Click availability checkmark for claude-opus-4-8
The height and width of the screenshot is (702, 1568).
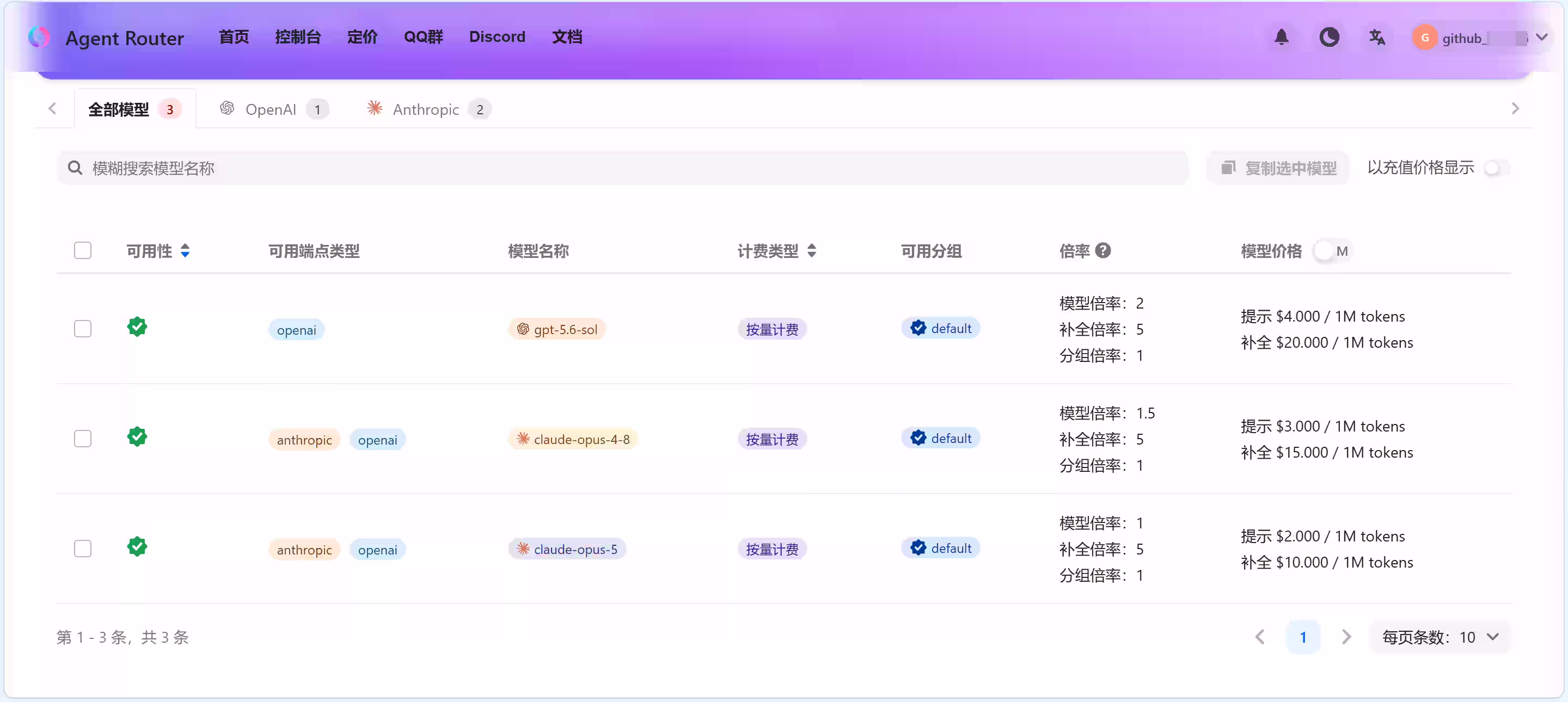click(137, 437)
